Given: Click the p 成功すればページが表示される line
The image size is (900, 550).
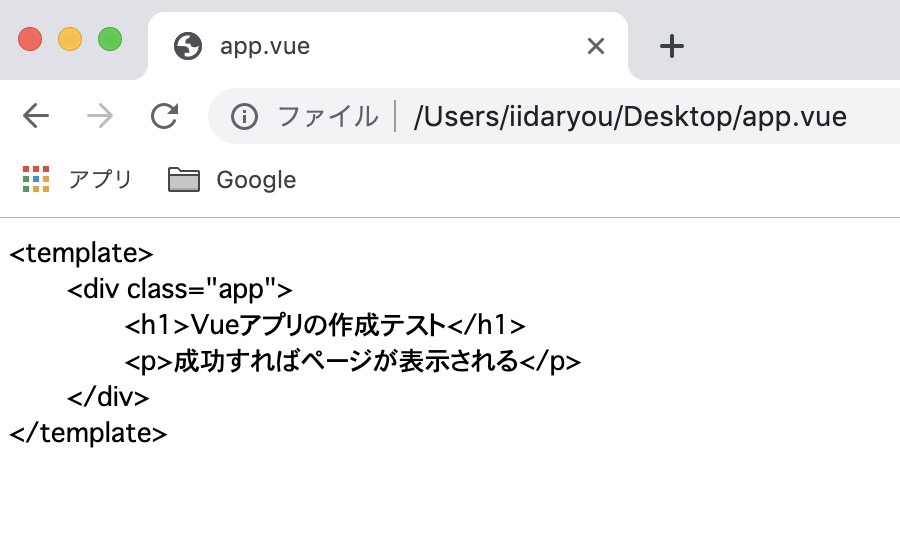Looking at the screenshot, I should tap(353, 362).
